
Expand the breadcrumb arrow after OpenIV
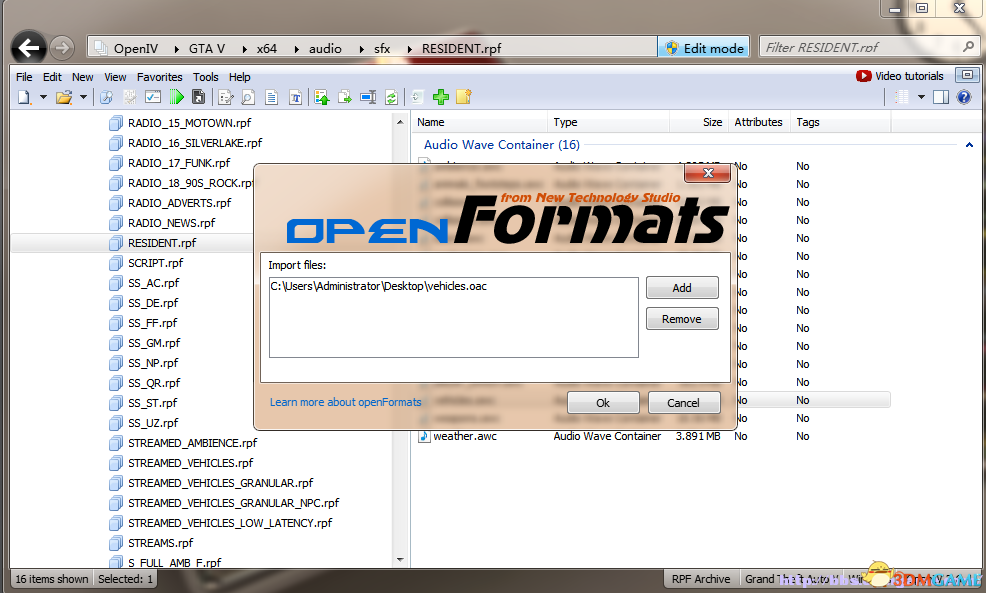tap(176, 48)
